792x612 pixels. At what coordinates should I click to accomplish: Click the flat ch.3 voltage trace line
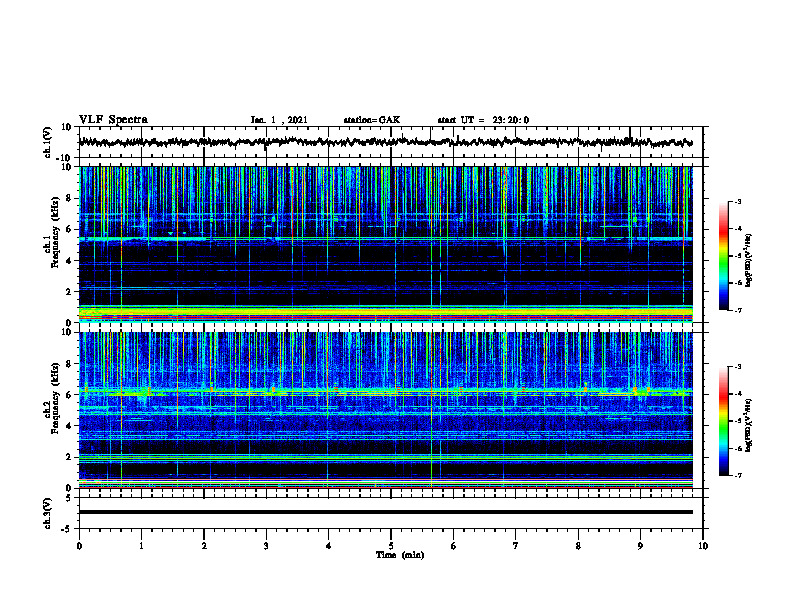point(385,512)
